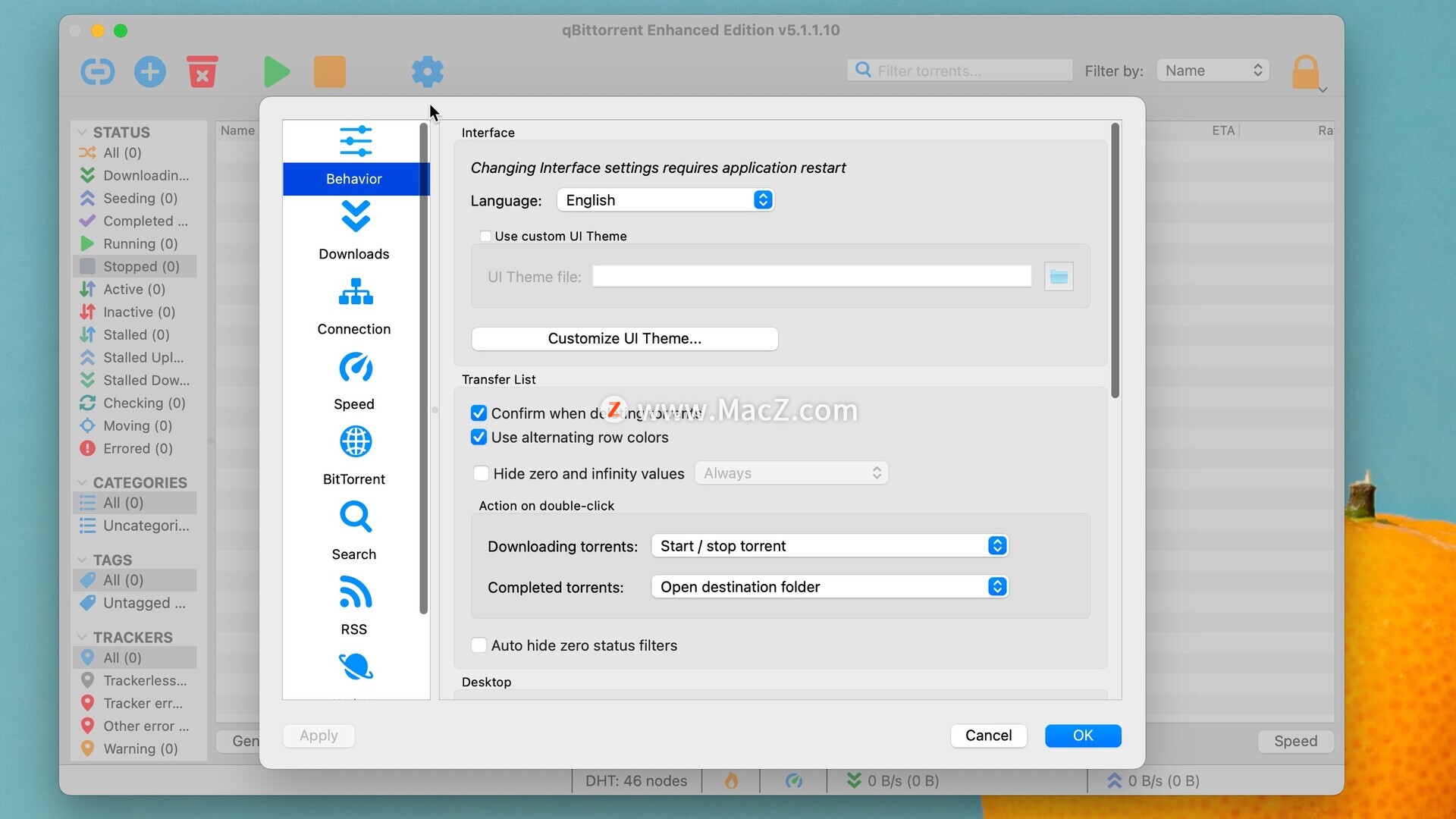
Task: Collapse the TRACKERS section
Action: coord(82,637)
